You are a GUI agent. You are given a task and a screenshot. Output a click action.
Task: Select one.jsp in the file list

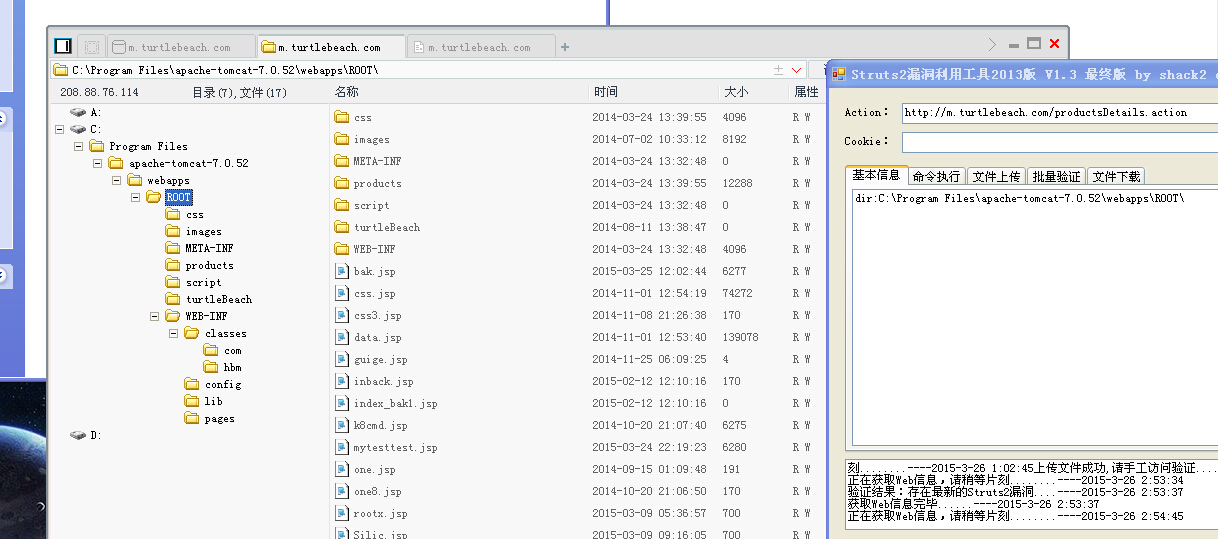click(375, 469)
